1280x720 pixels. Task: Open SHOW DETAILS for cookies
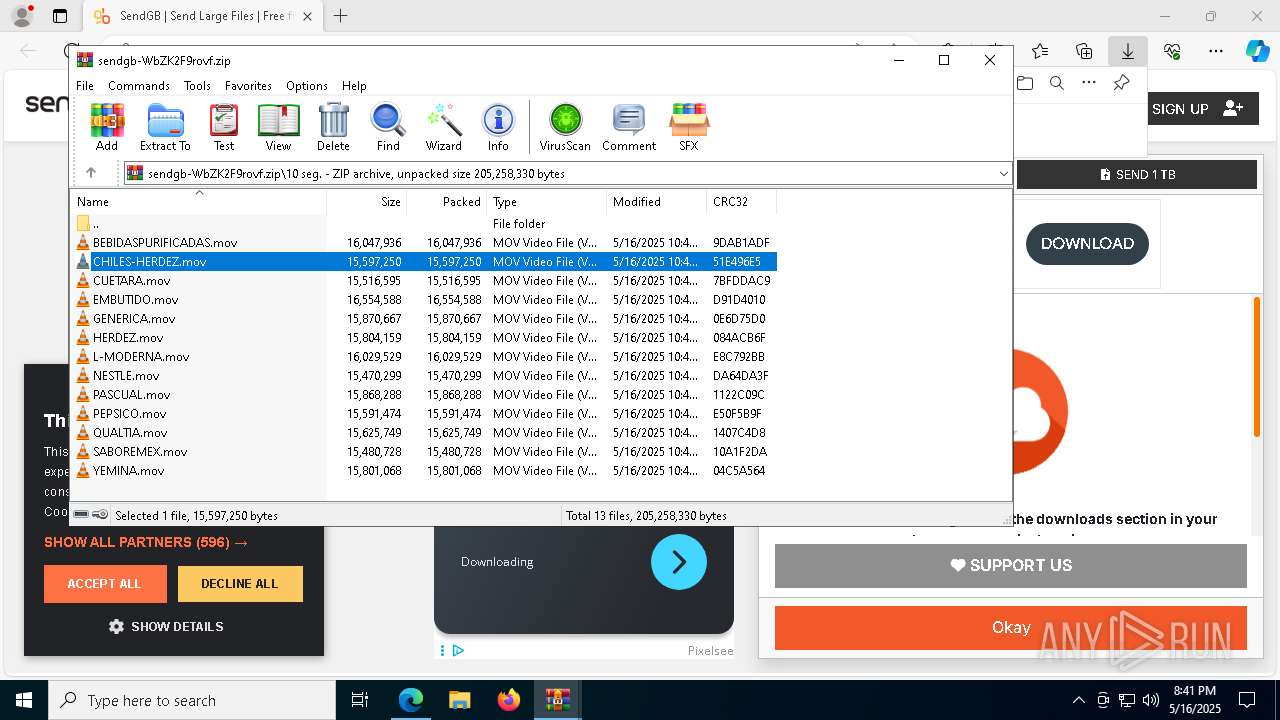pos(166,627)
